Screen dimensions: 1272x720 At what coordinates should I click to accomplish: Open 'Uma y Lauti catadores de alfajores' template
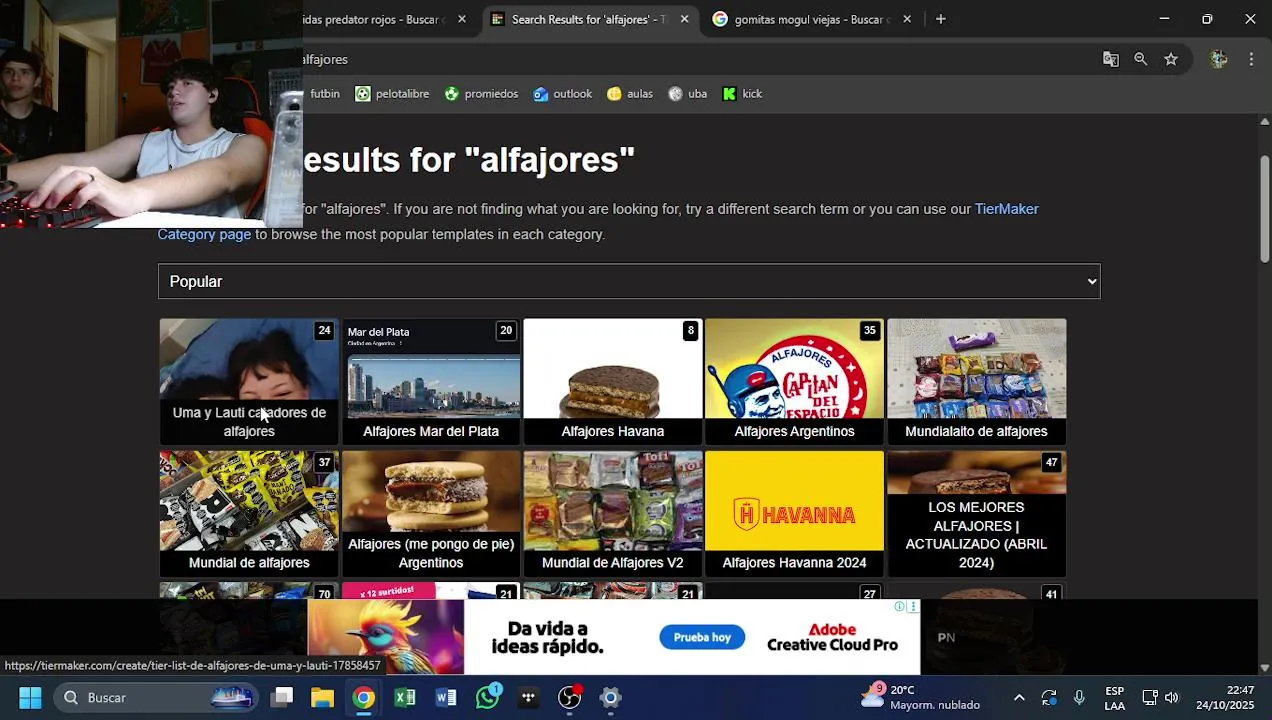[x=249, y=381]
